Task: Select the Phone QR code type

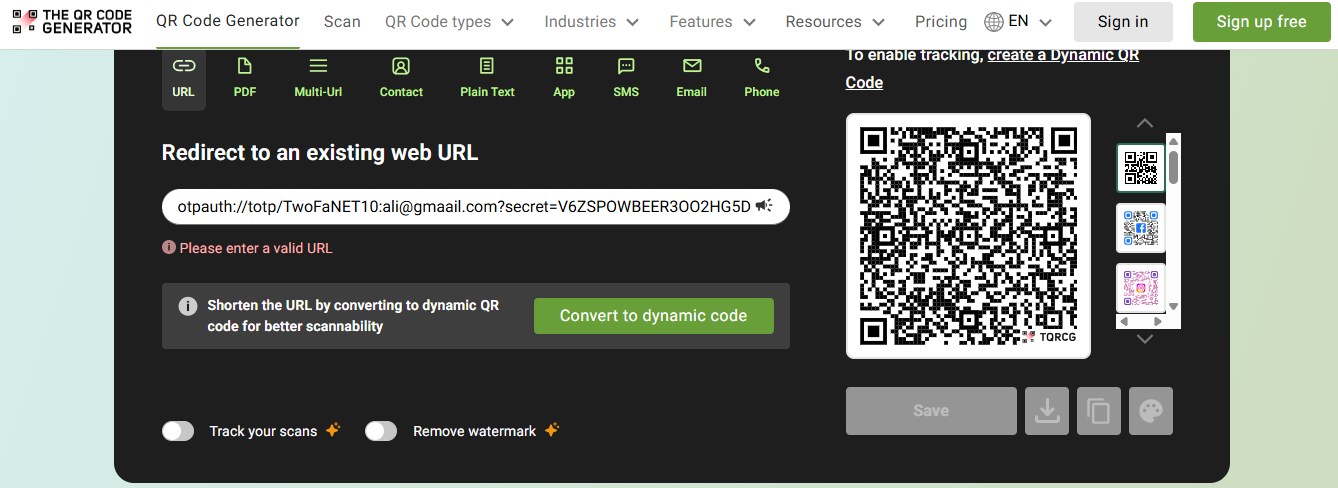Action: coord(761,78)
